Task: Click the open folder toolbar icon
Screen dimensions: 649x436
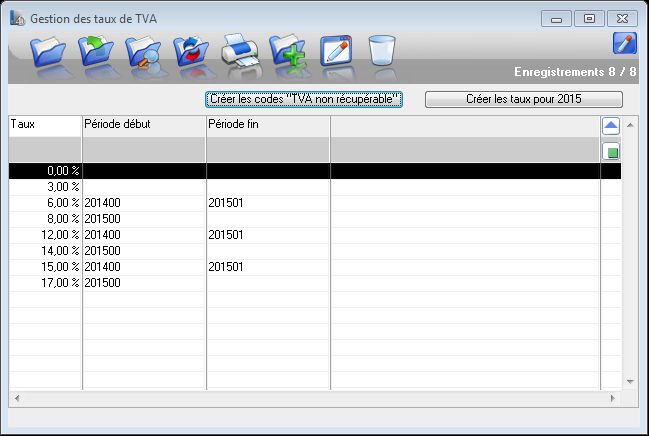Action: pyautogui.click(x=48, y=52)
